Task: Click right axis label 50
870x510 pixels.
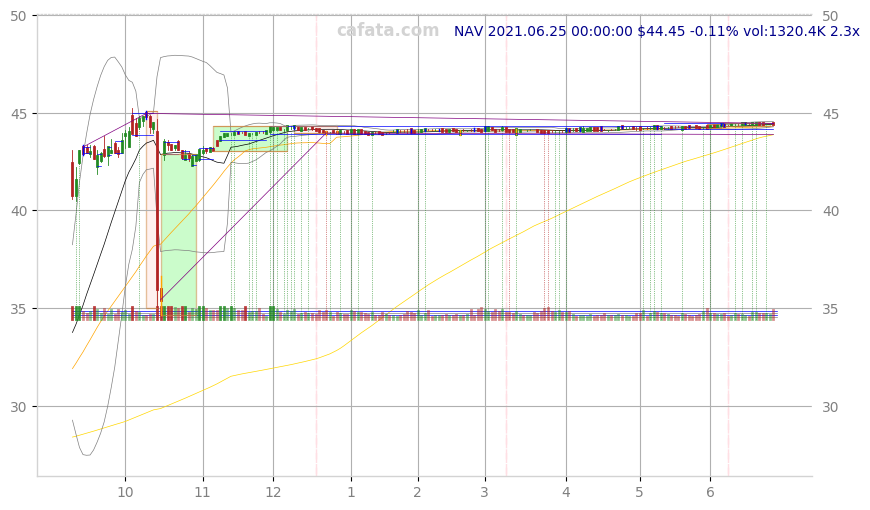Action: (x=830, y=16)
